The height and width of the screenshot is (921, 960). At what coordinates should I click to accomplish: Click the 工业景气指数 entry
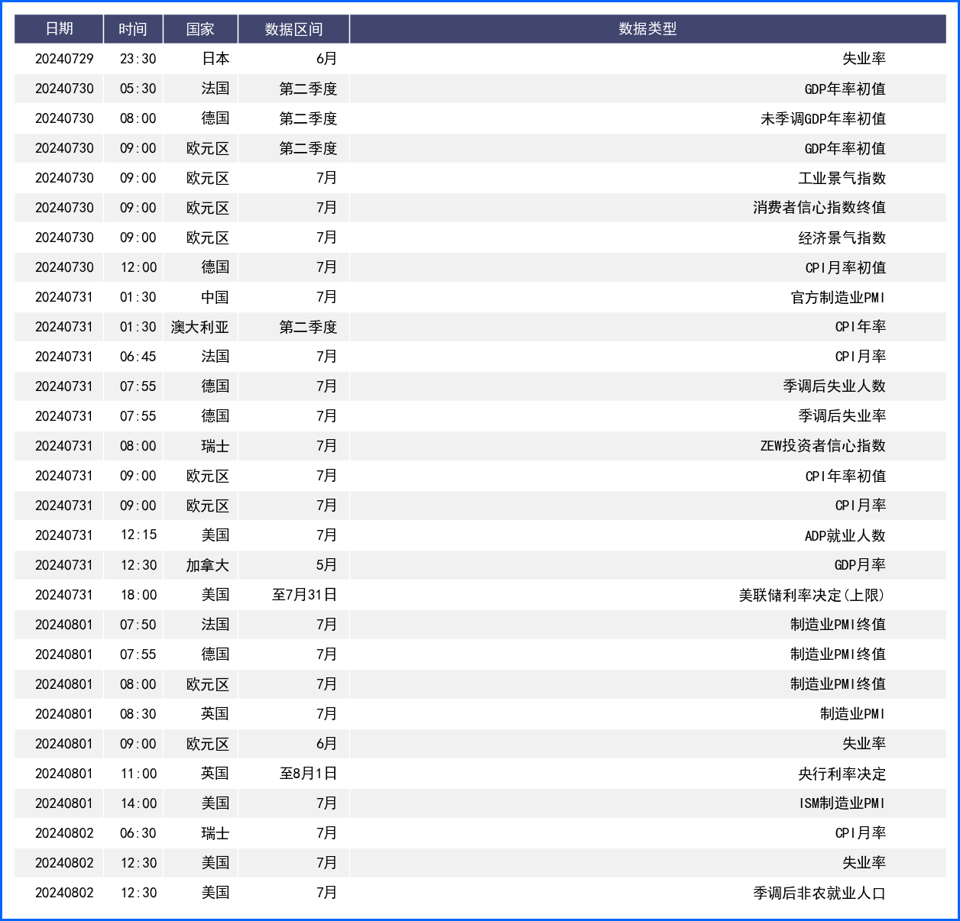coord(842,178)
